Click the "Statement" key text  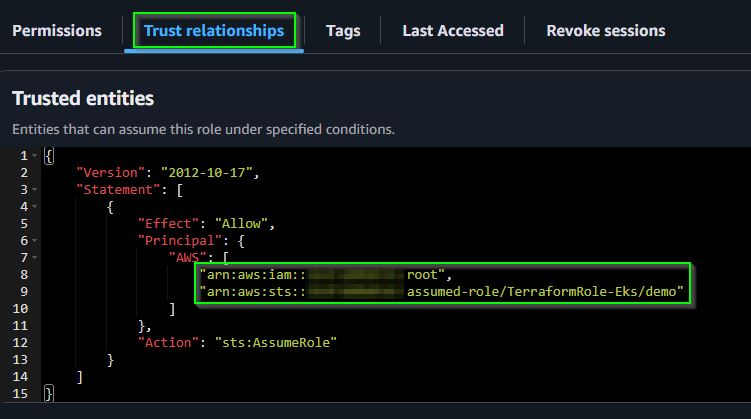point(118,190)
